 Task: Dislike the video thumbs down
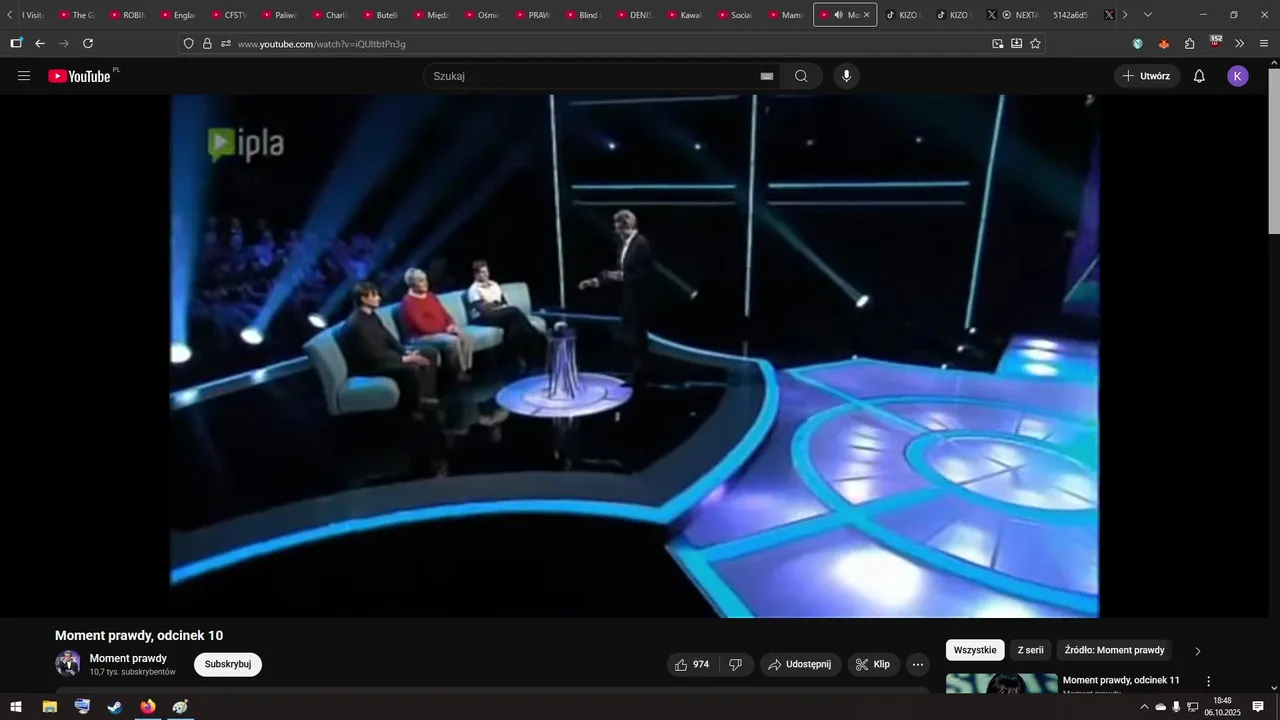(735, 664)
